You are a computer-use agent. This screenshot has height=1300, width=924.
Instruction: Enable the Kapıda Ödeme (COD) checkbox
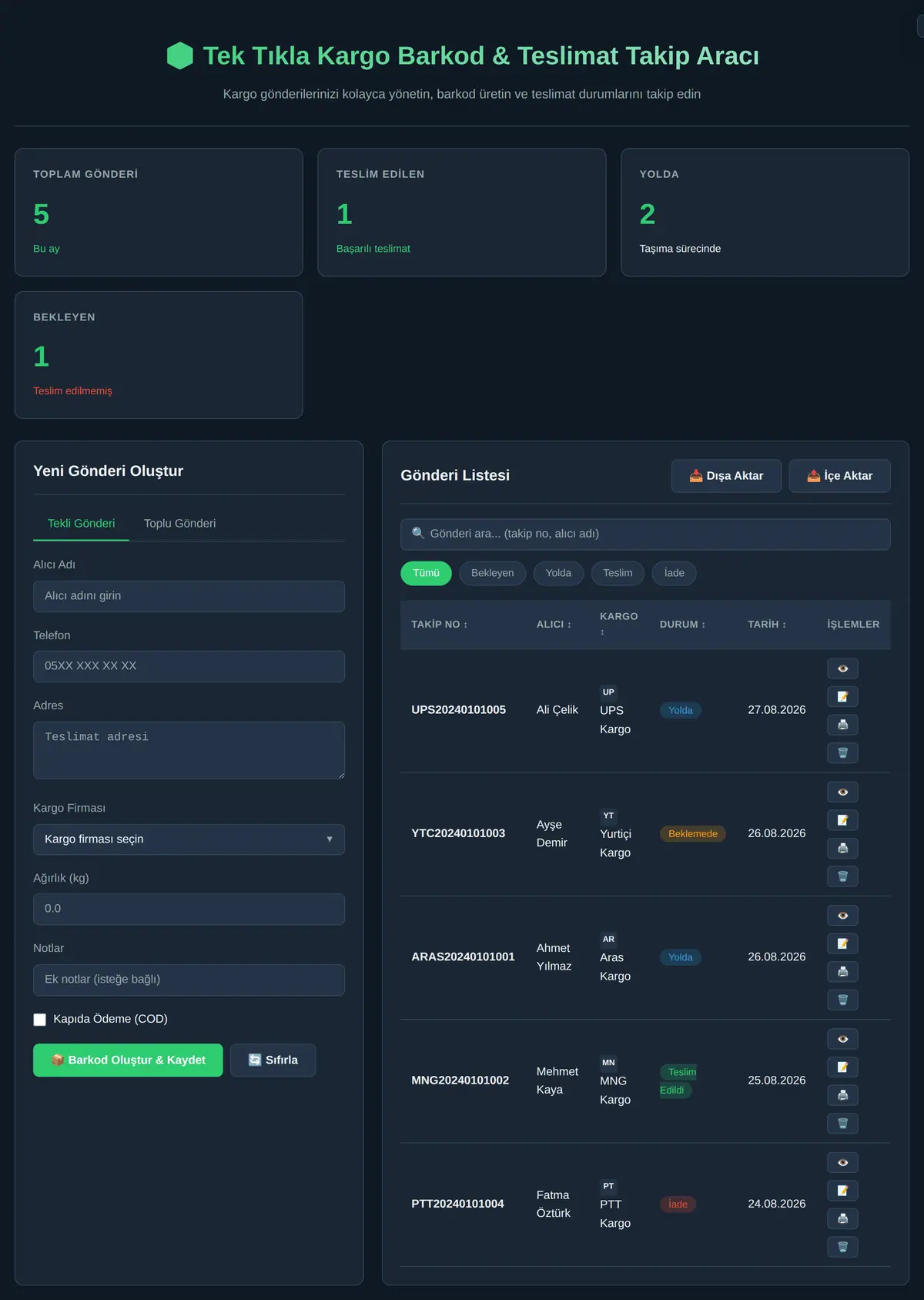click(39, 1020)
